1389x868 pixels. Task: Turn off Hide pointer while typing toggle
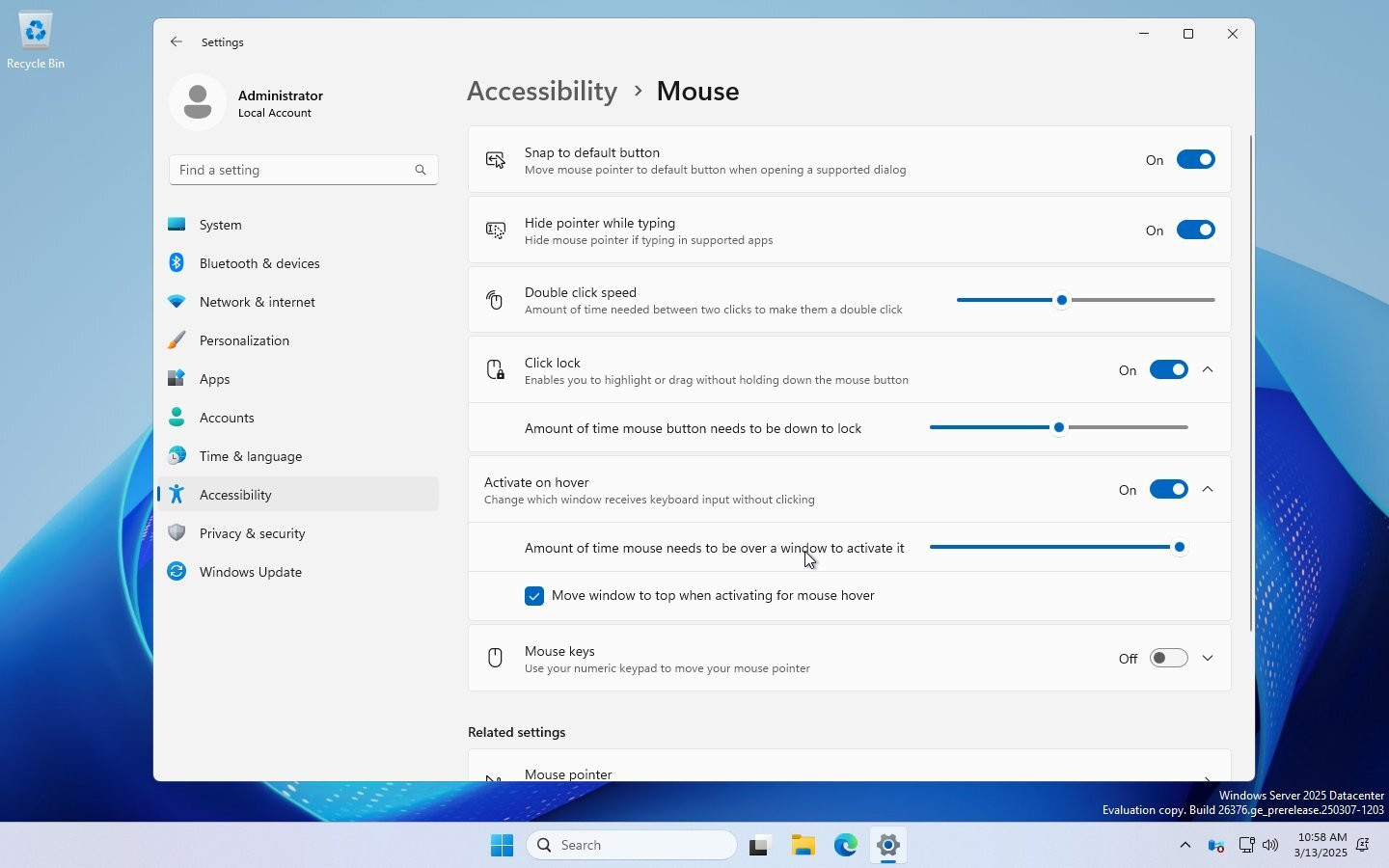tap(1195, 231)
